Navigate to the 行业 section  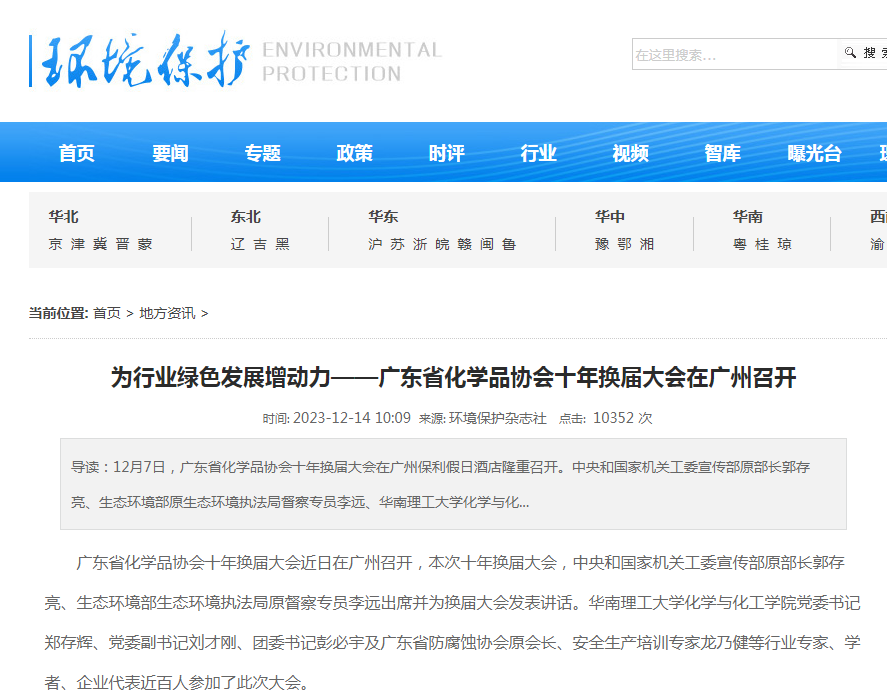tap(539, 153)
